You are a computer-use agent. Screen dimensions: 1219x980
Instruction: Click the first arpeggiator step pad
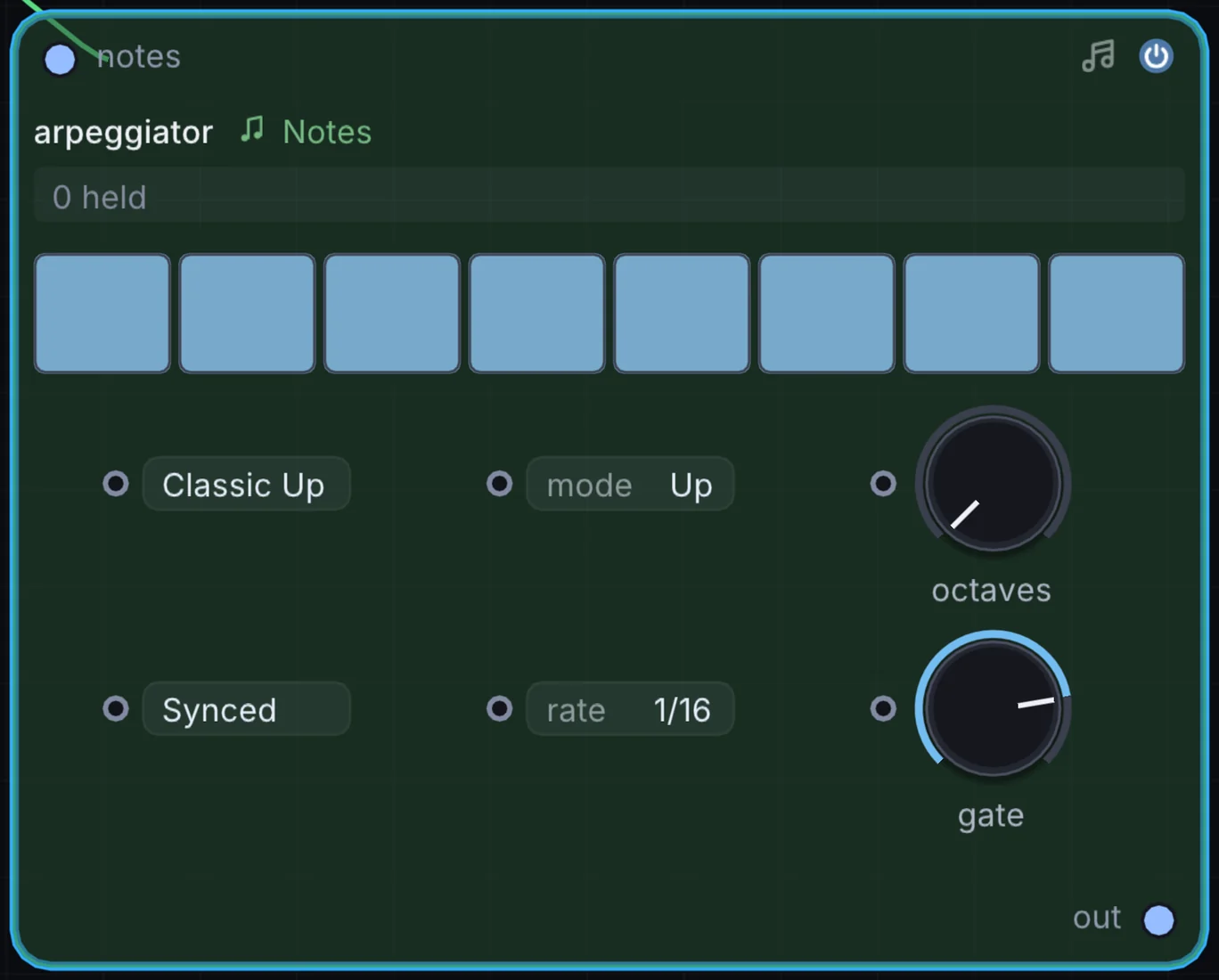click(x=102, y=314)
